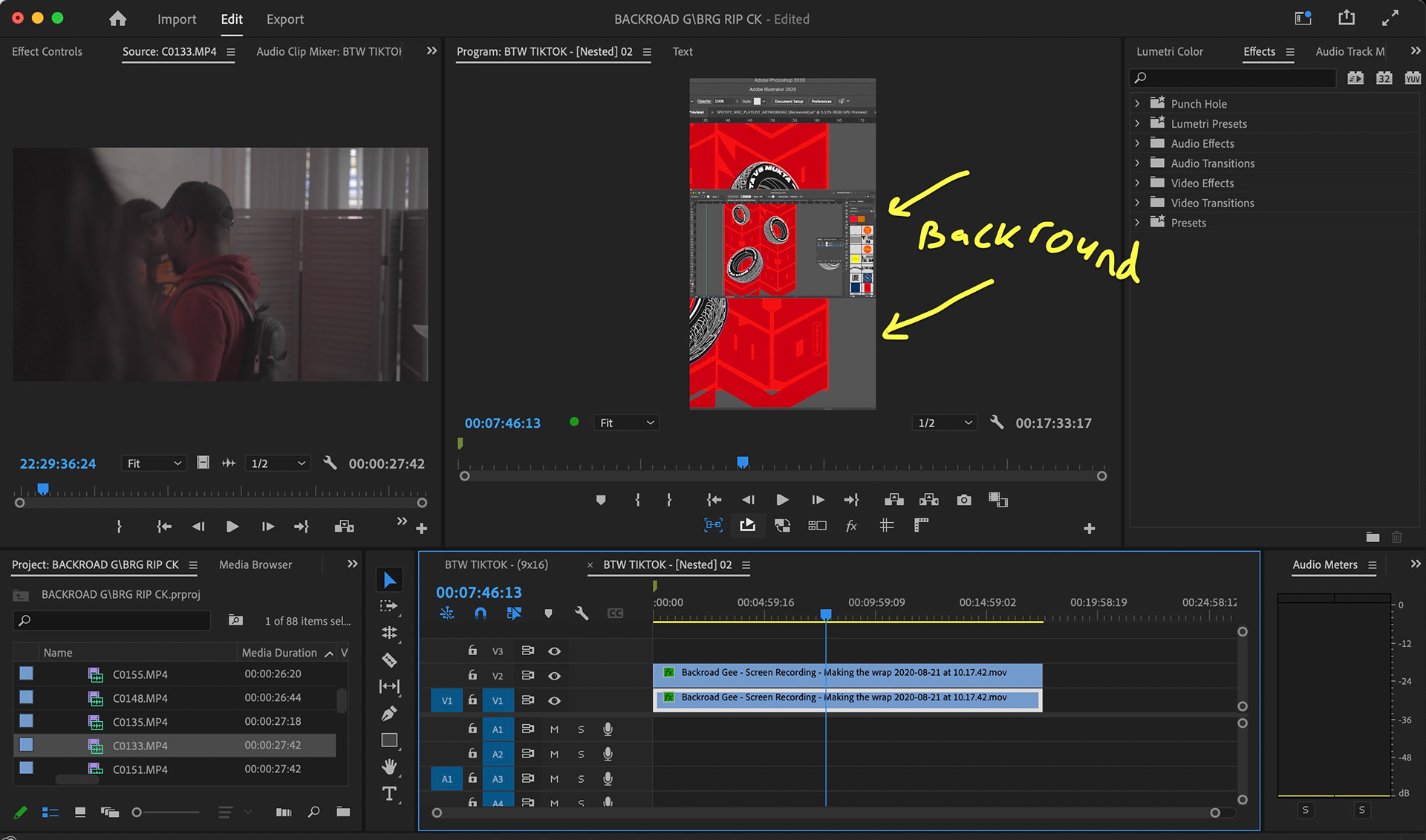Hide V2 track output eye

coord(554,676)
